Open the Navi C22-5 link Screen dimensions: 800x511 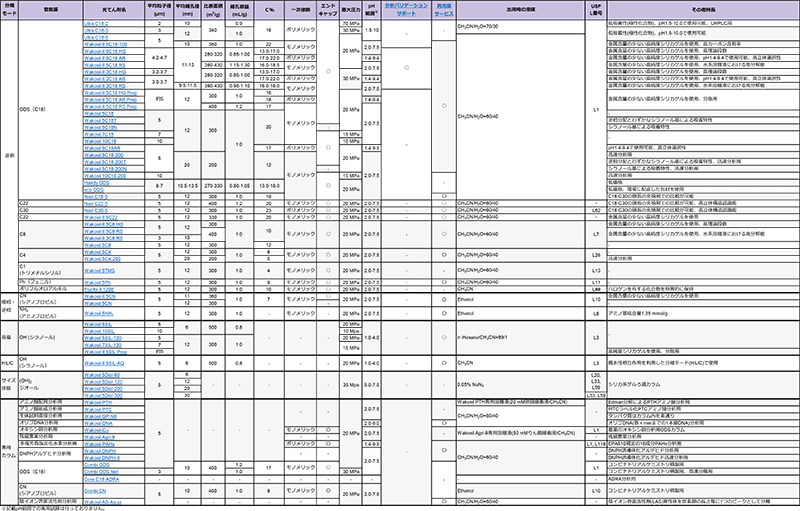96,203
